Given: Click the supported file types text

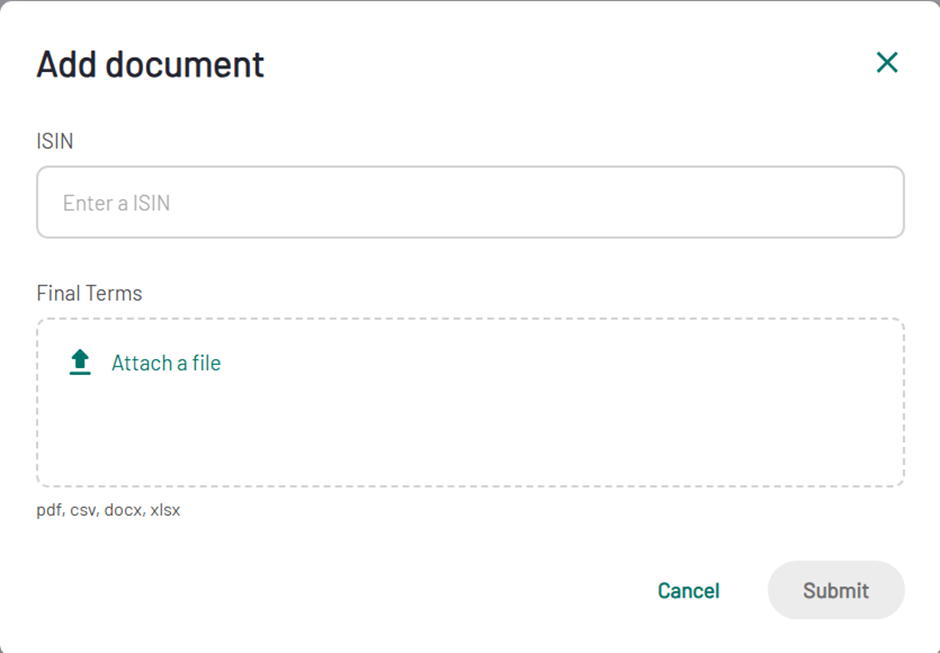Looking at the screenshot, I should [108, 510].
